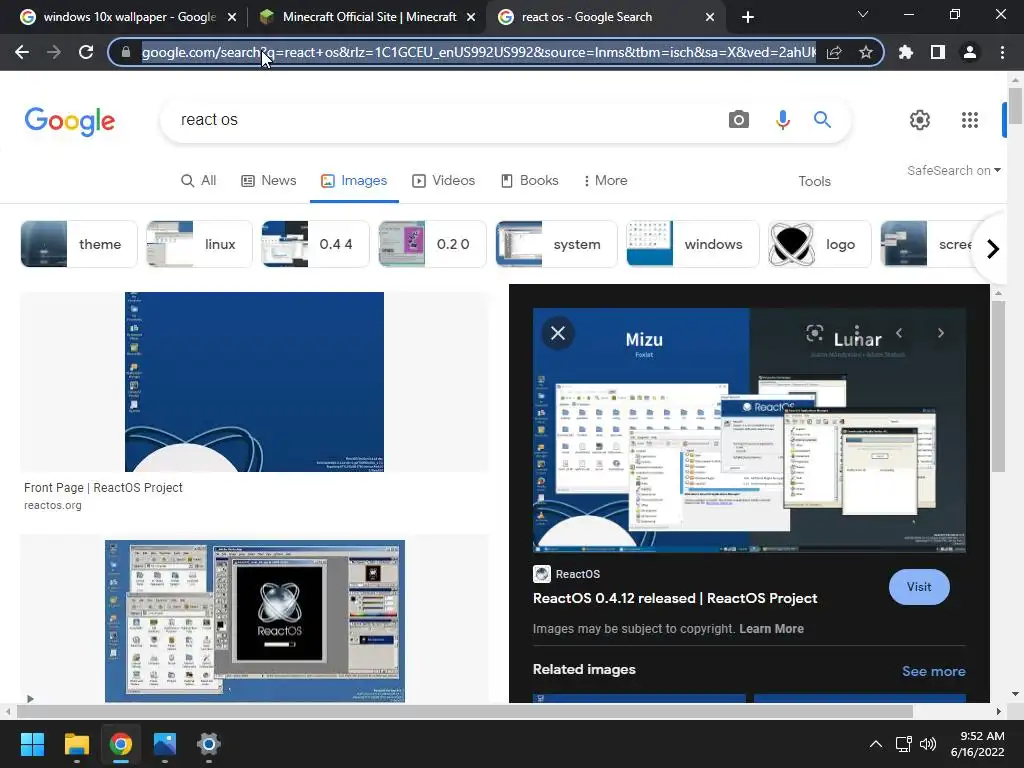This screenshot has width=1024, height=768.
Task: Switch to Videos results tab
Action: coord(443,181)
